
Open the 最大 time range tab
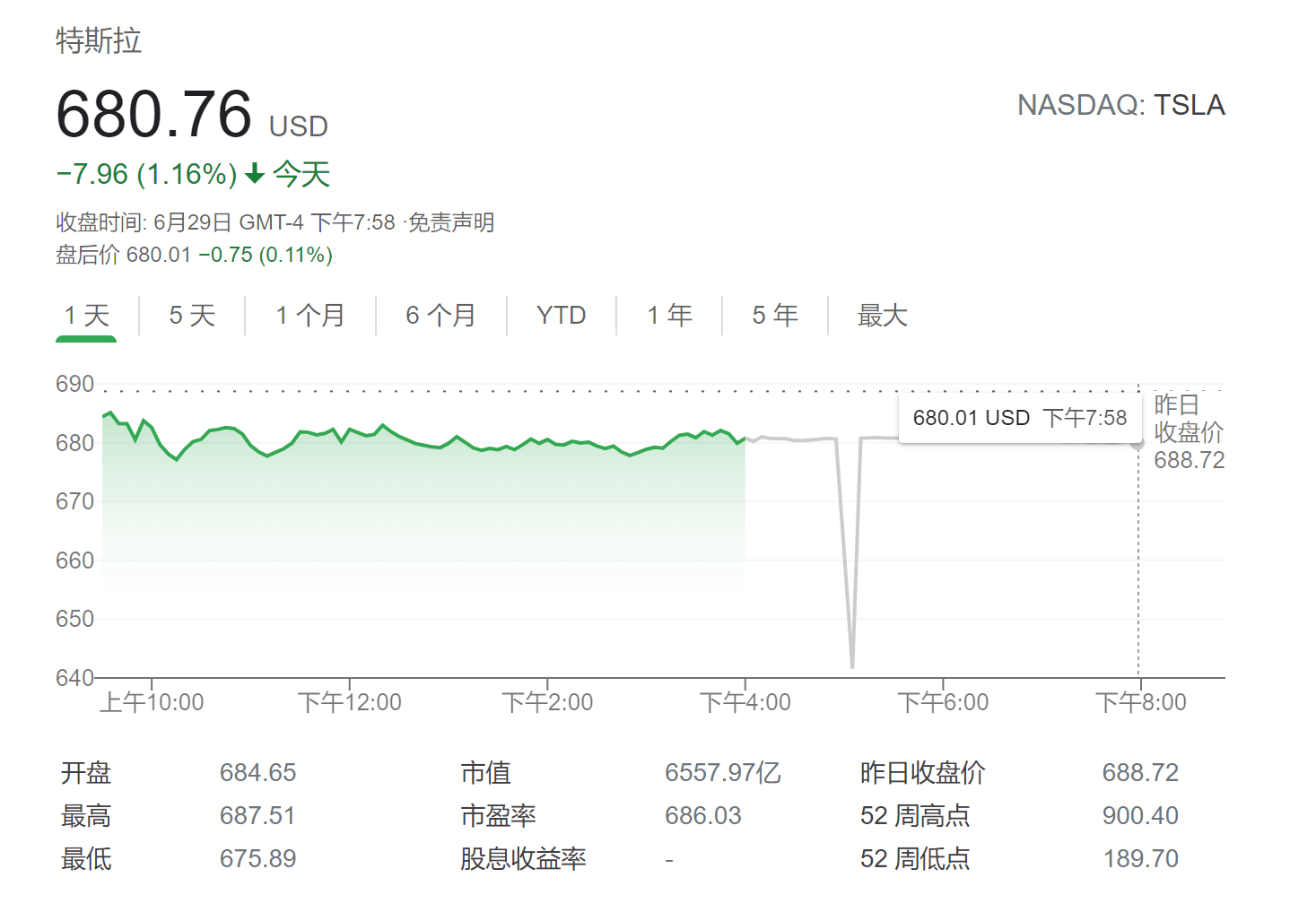(x=883, y=316)
